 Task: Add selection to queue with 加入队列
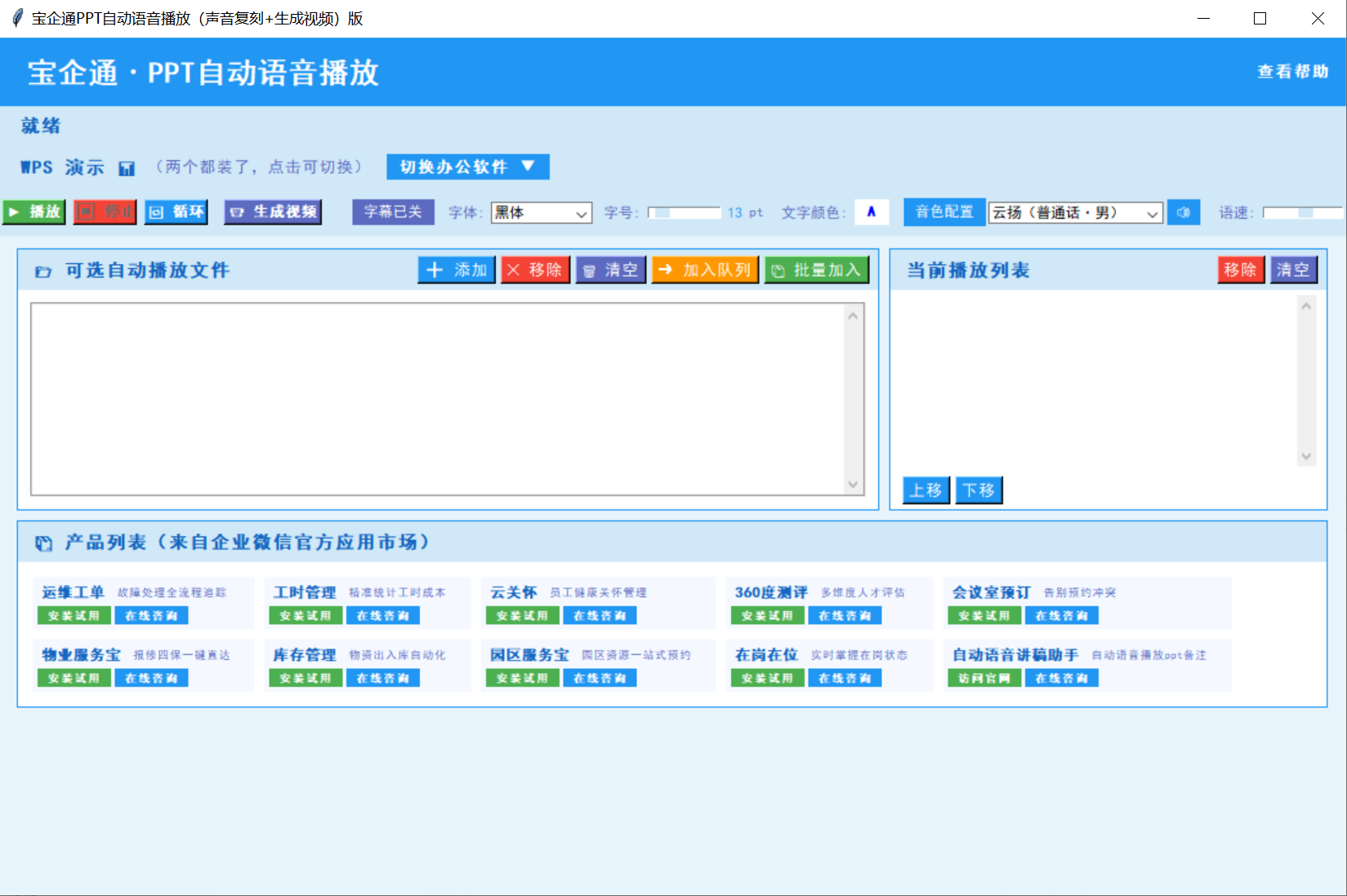[x=705, y=270]
